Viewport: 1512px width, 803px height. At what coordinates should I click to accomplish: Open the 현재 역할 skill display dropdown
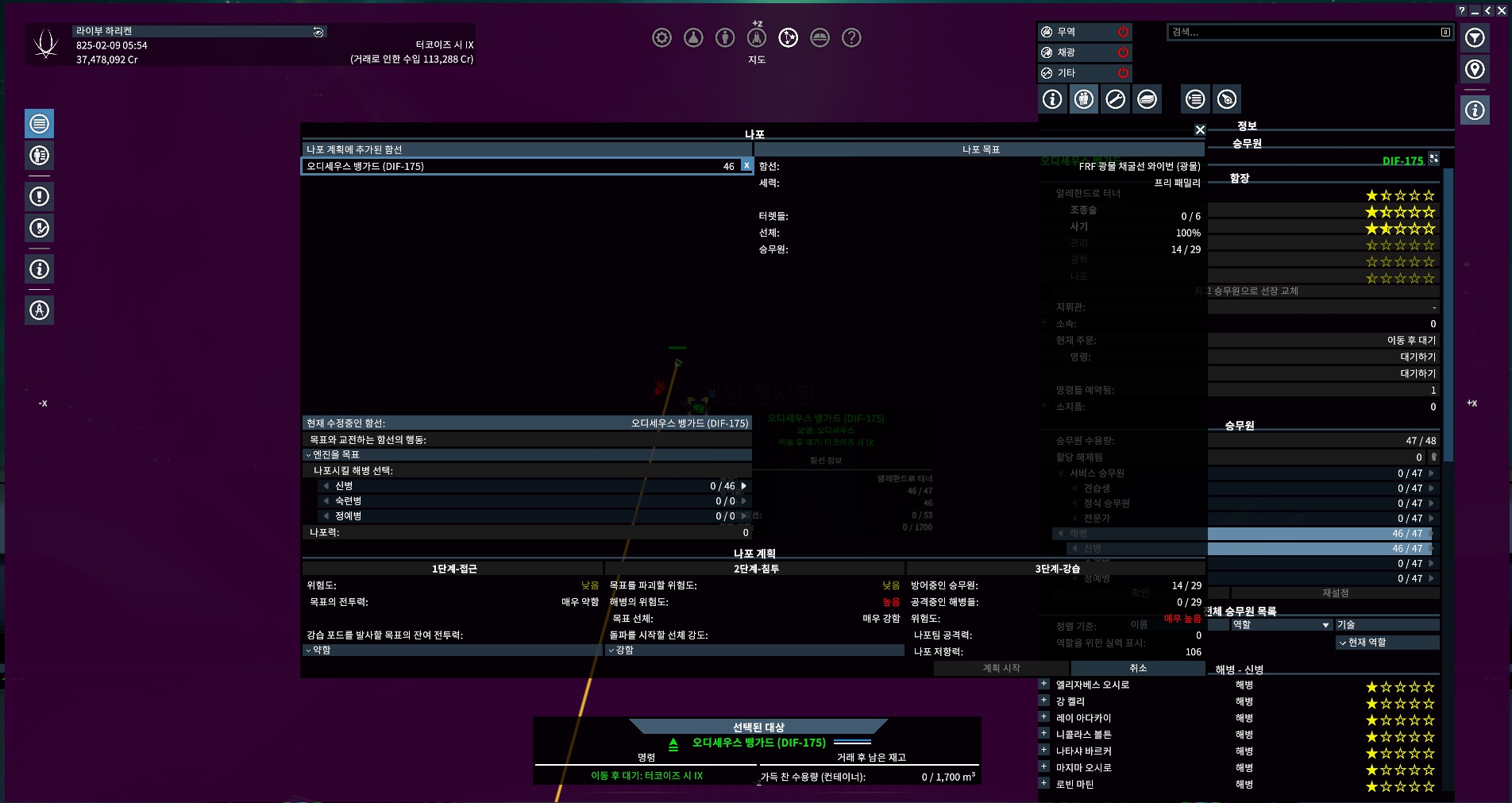[x=1388, y=643]
